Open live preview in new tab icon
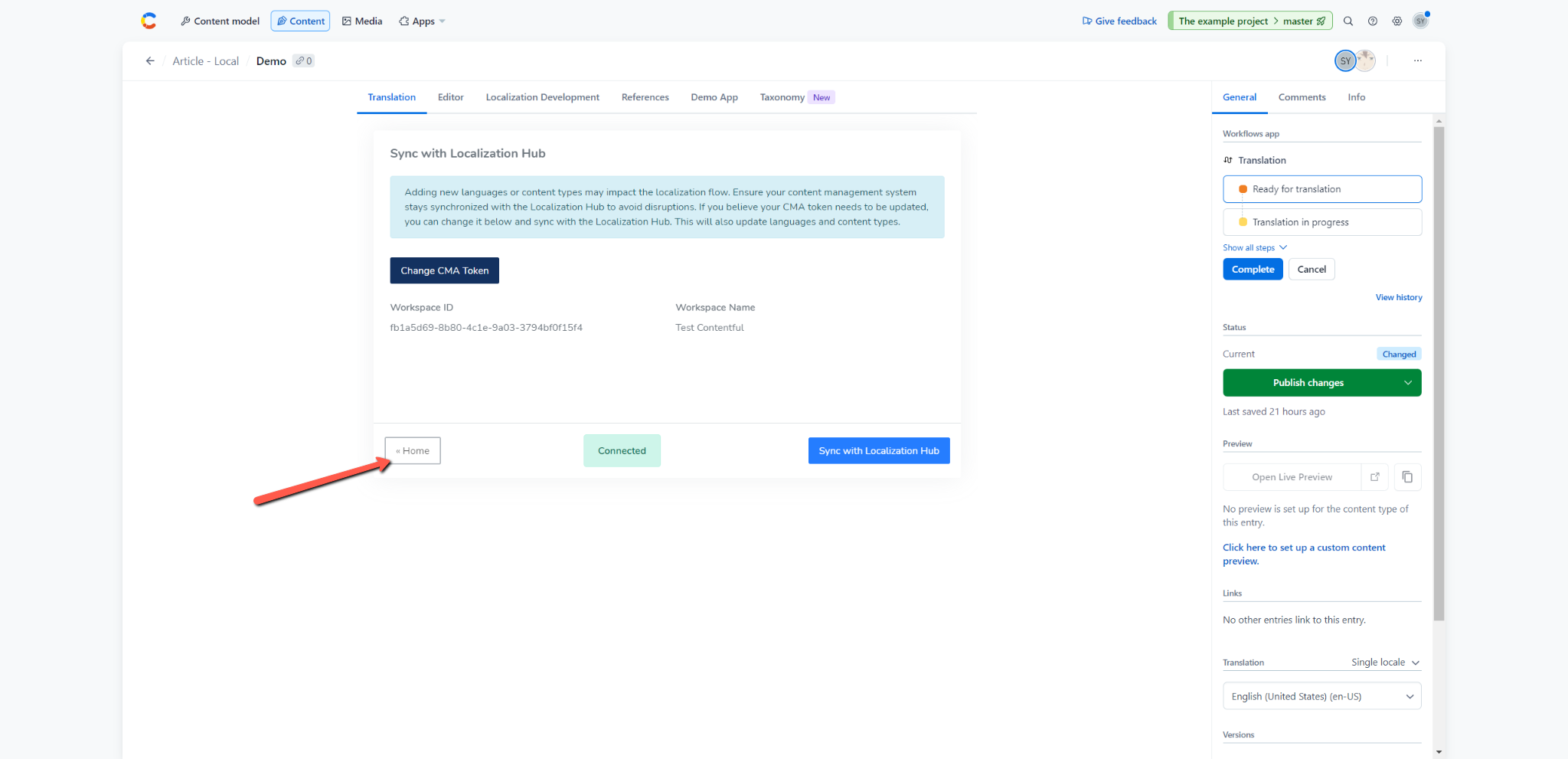Viewport: 1568px width, 759px height. (1375, 477)
